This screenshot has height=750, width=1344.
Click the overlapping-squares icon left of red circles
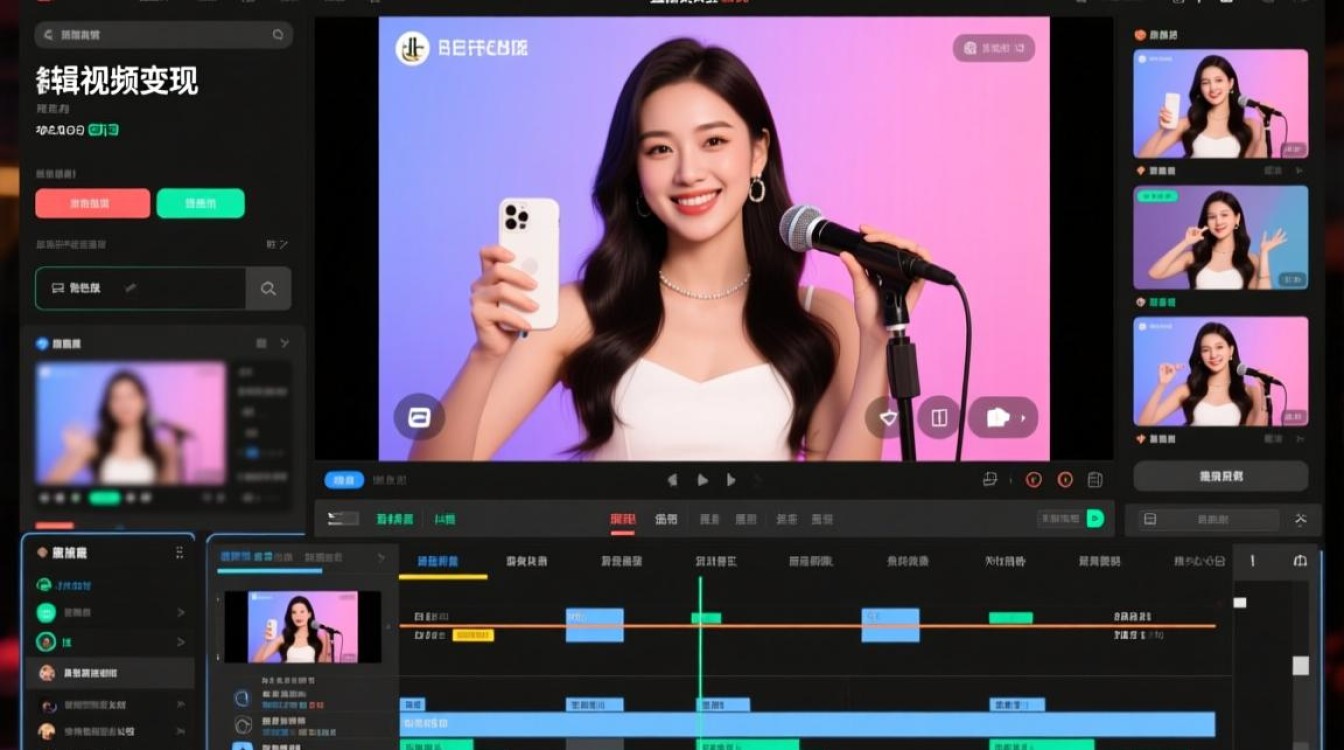990,479
